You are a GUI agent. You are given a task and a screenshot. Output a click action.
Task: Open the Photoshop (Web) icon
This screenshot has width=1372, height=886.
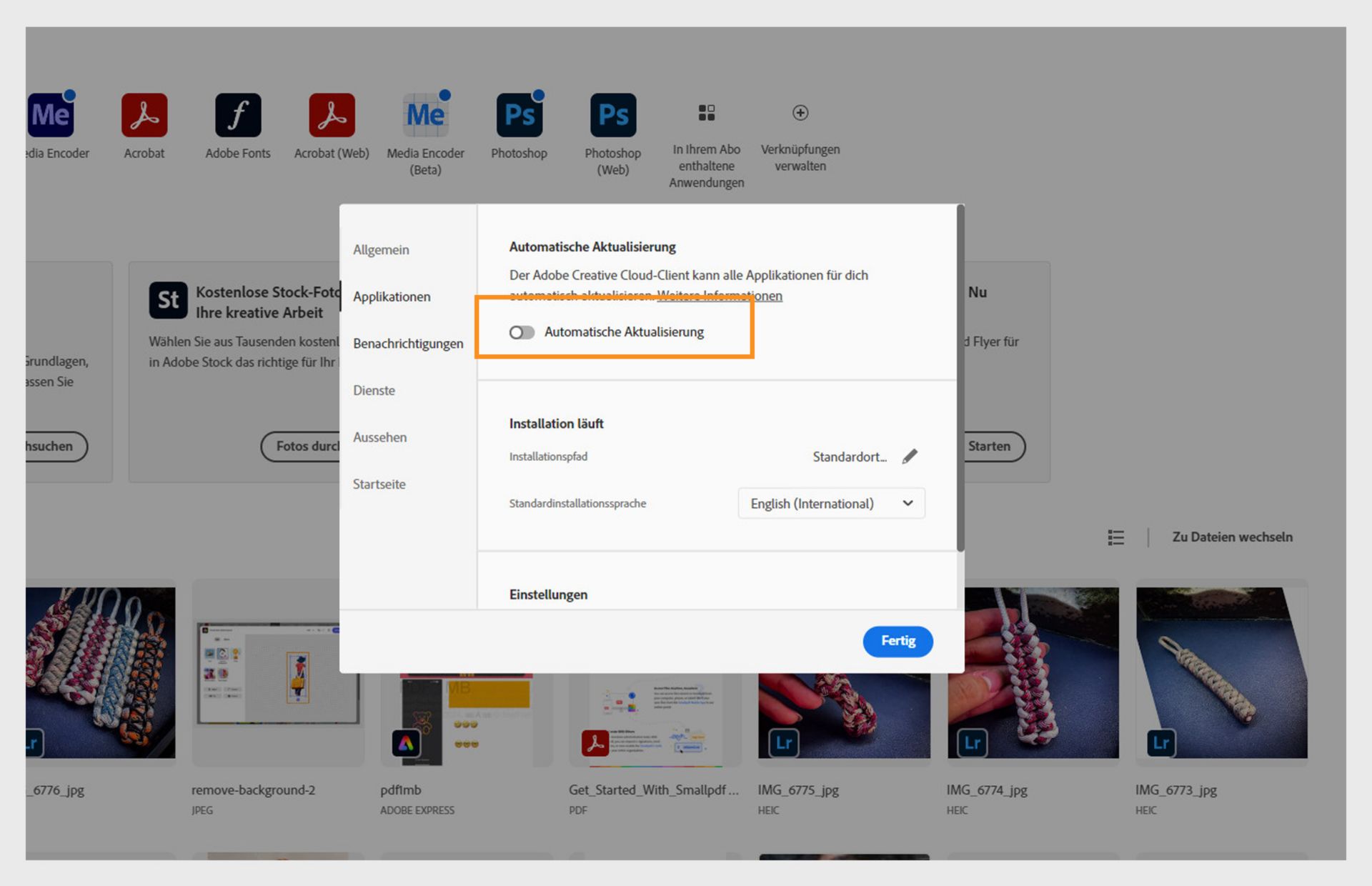(612, 115)
